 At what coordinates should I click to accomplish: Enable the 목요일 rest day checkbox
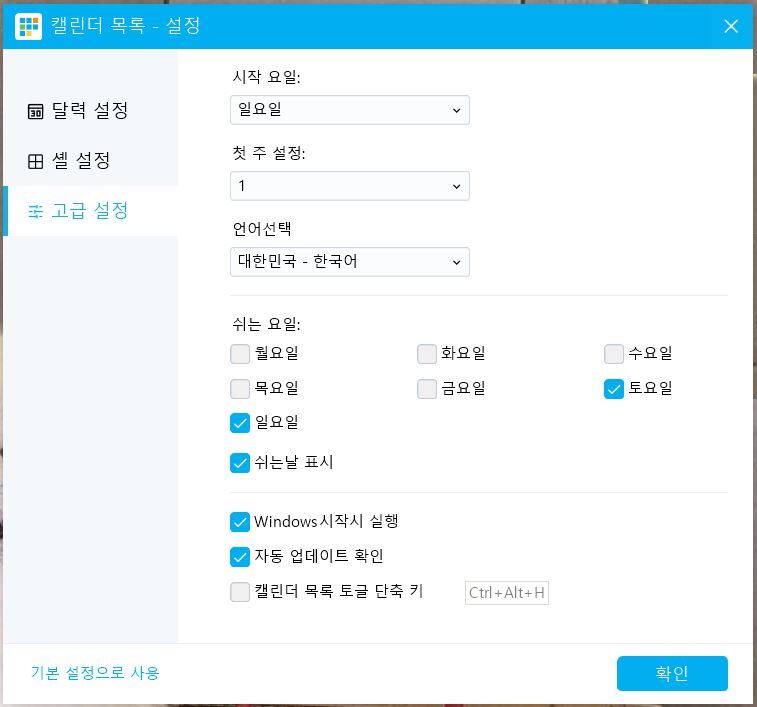pos(240,389)
